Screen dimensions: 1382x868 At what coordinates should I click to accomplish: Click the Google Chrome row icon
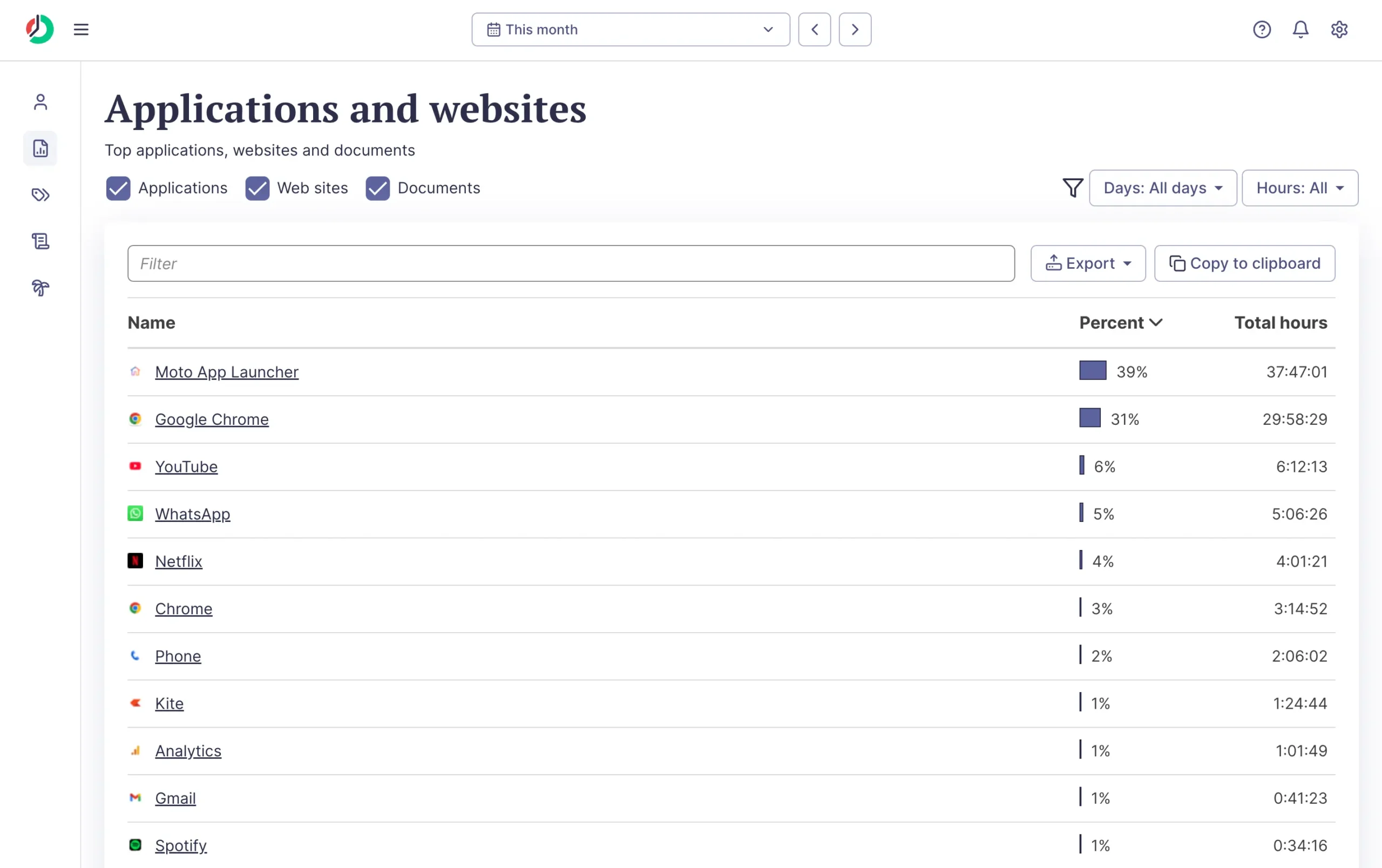[x=135, y=419]
